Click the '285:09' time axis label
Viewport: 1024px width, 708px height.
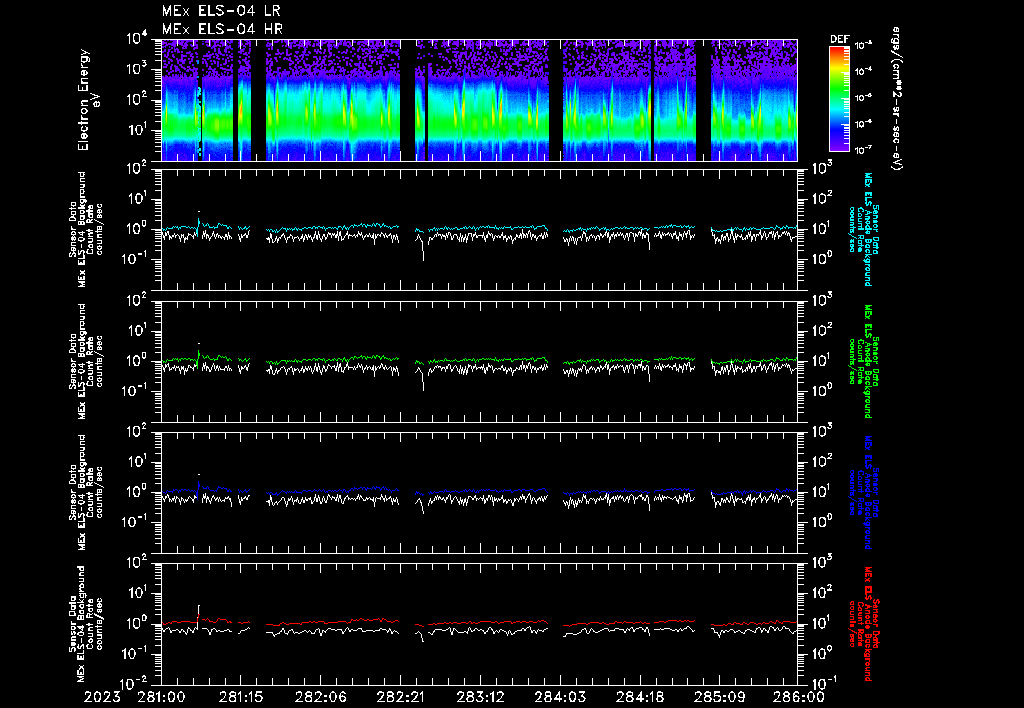pos(719,697)
